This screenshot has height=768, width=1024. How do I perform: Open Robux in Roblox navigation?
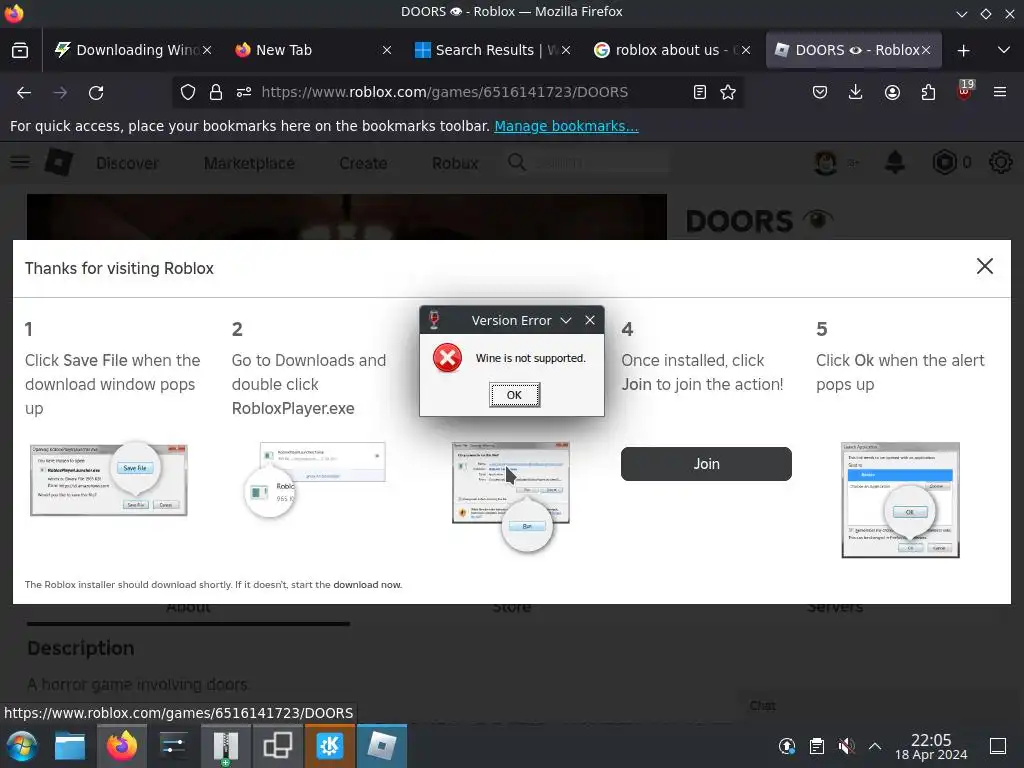tap(455, 163)
